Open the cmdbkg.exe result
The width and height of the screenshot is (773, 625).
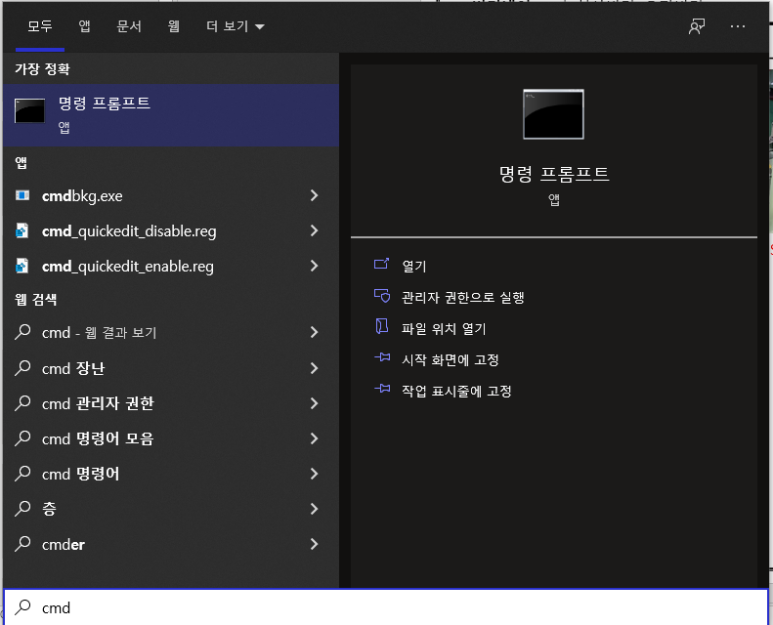tap(171, 196)
